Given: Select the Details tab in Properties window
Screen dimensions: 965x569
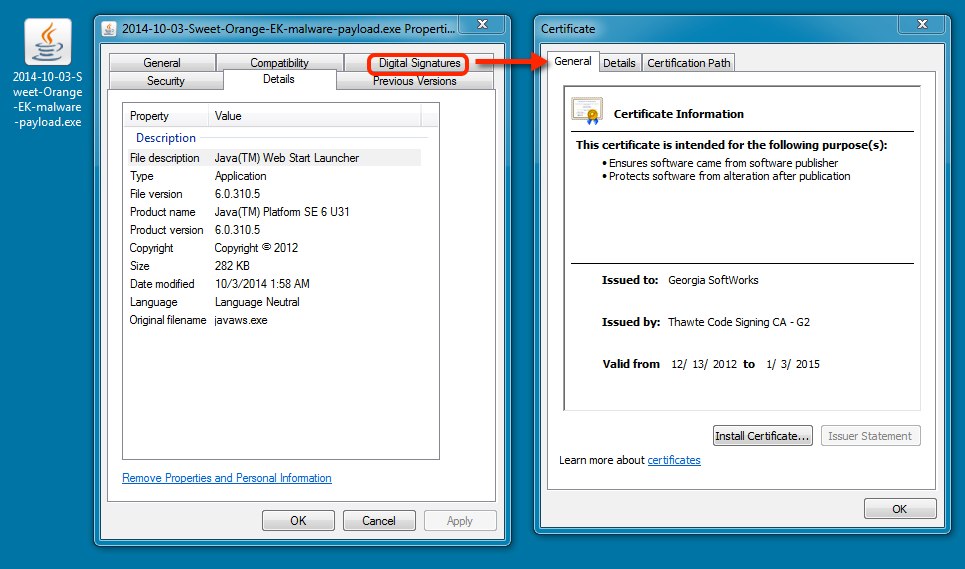Looking at the screenshot, I should coord(279,79).
